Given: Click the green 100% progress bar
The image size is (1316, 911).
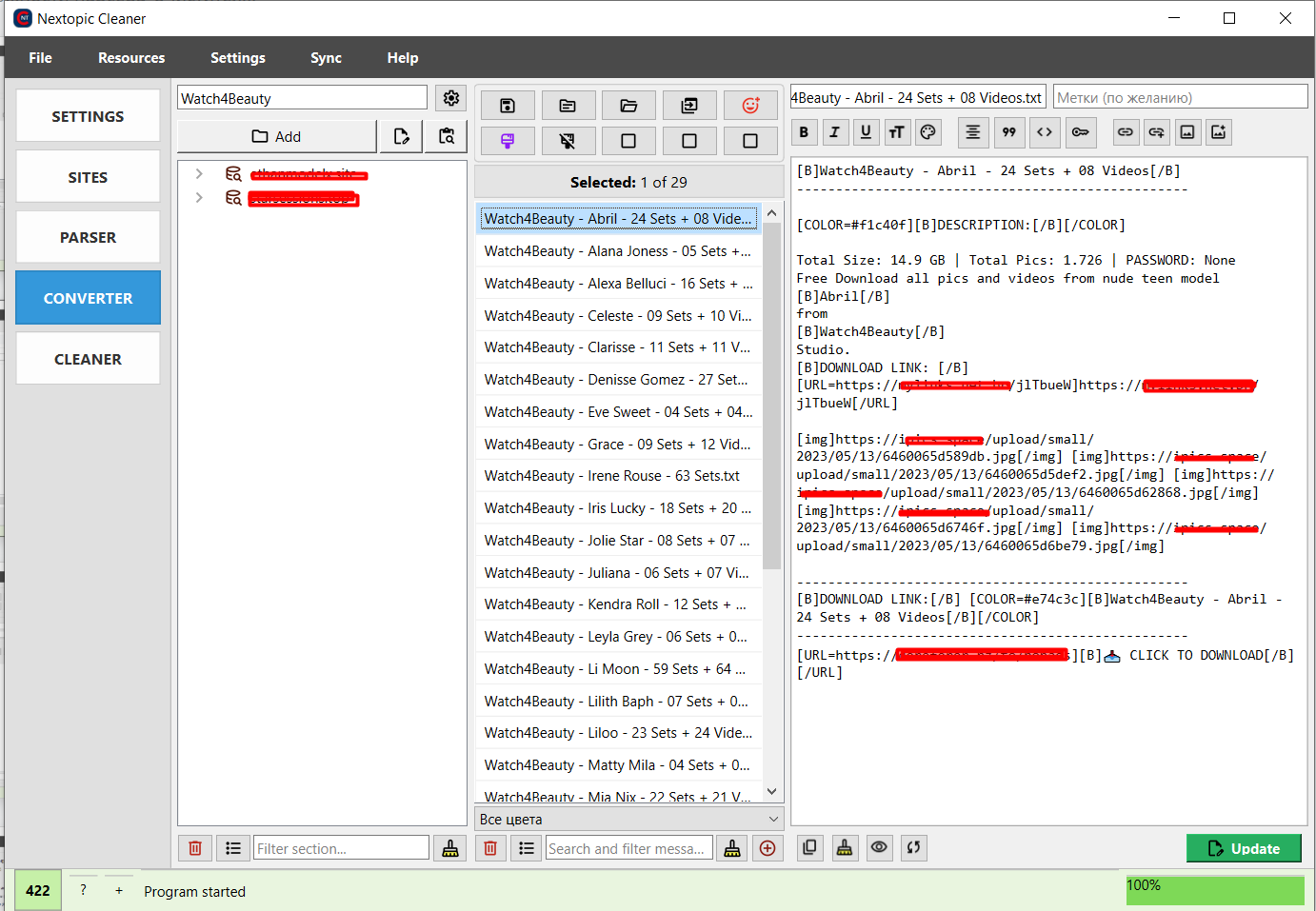Looking at the screenshot, I should pyautogui.click(x=1214, y=890).
